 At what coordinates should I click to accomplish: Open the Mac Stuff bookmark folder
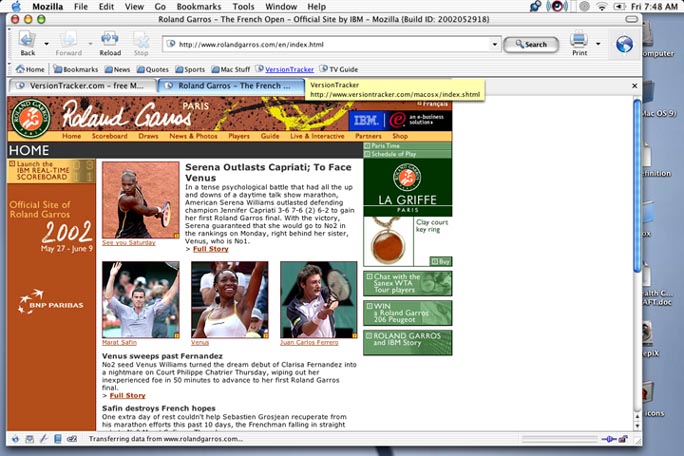231,69
